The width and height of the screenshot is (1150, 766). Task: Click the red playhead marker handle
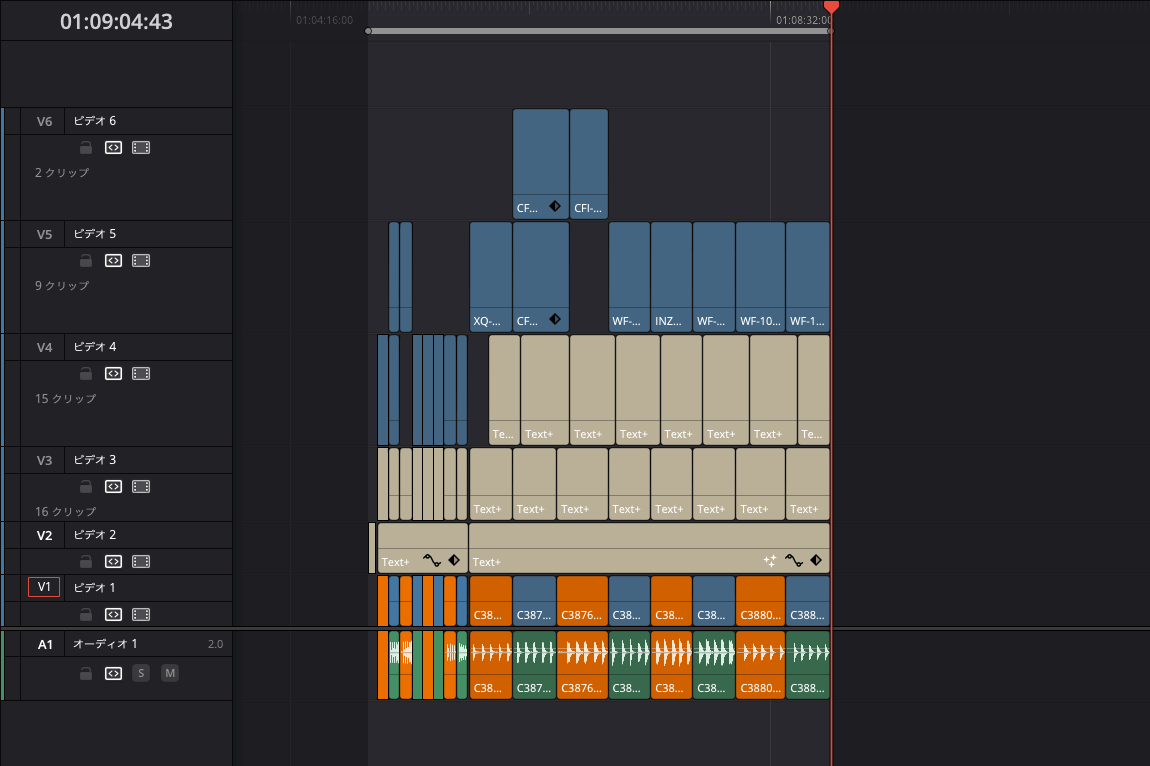pos(831,6)
